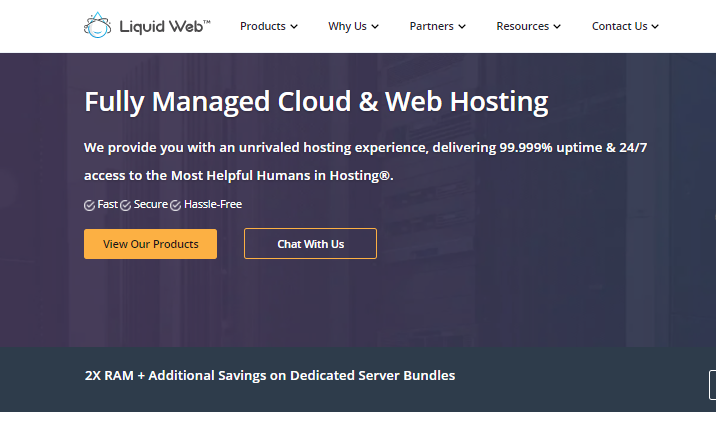Image resolution: width=716 pixels, height=423 pixels.
Task: Open the Why Us menu
Action: [x=353, y=26]
